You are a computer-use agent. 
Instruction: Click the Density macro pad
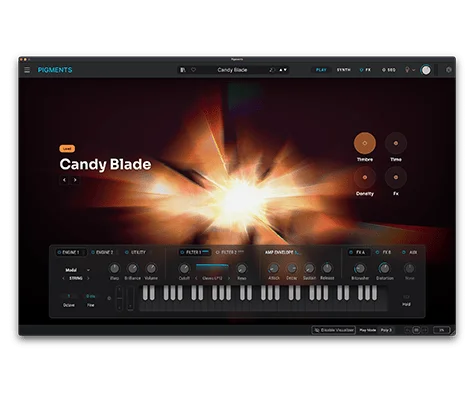tap(365, 177)
